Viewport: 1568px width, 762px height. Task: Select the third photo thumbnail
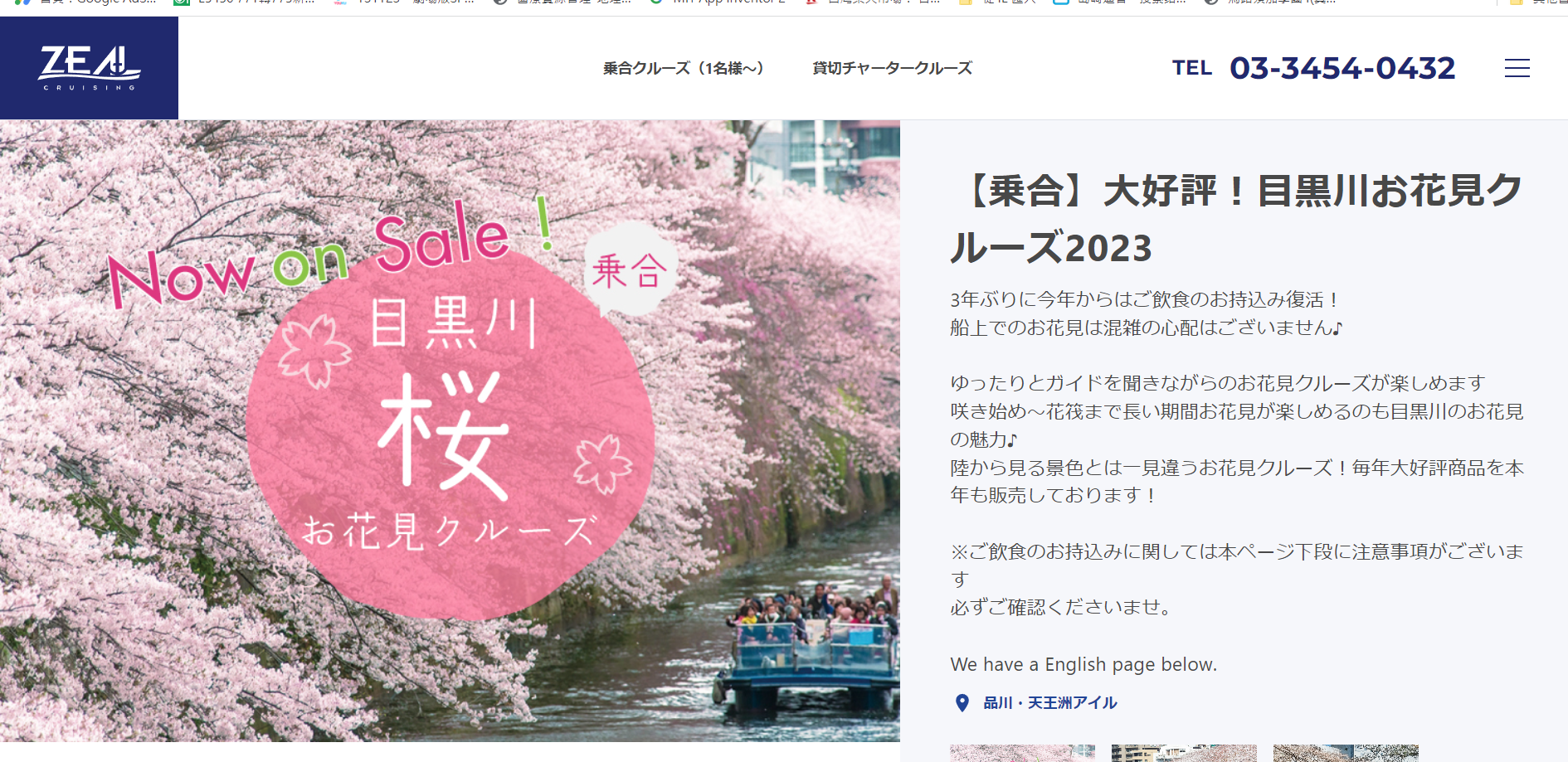(x=1346, y=753)
